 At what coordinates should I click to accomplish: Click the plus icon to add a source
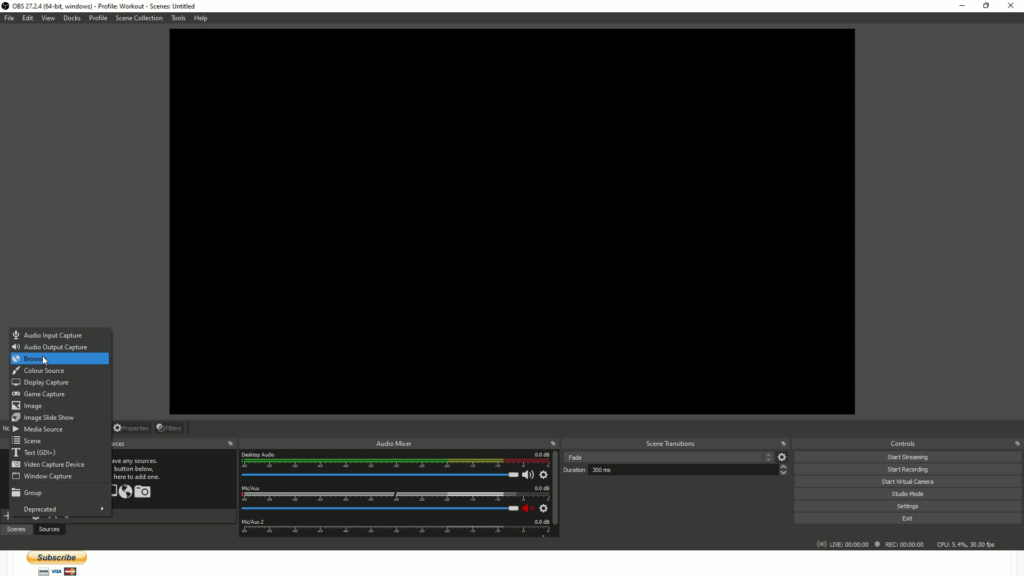(x=7, y=515)
